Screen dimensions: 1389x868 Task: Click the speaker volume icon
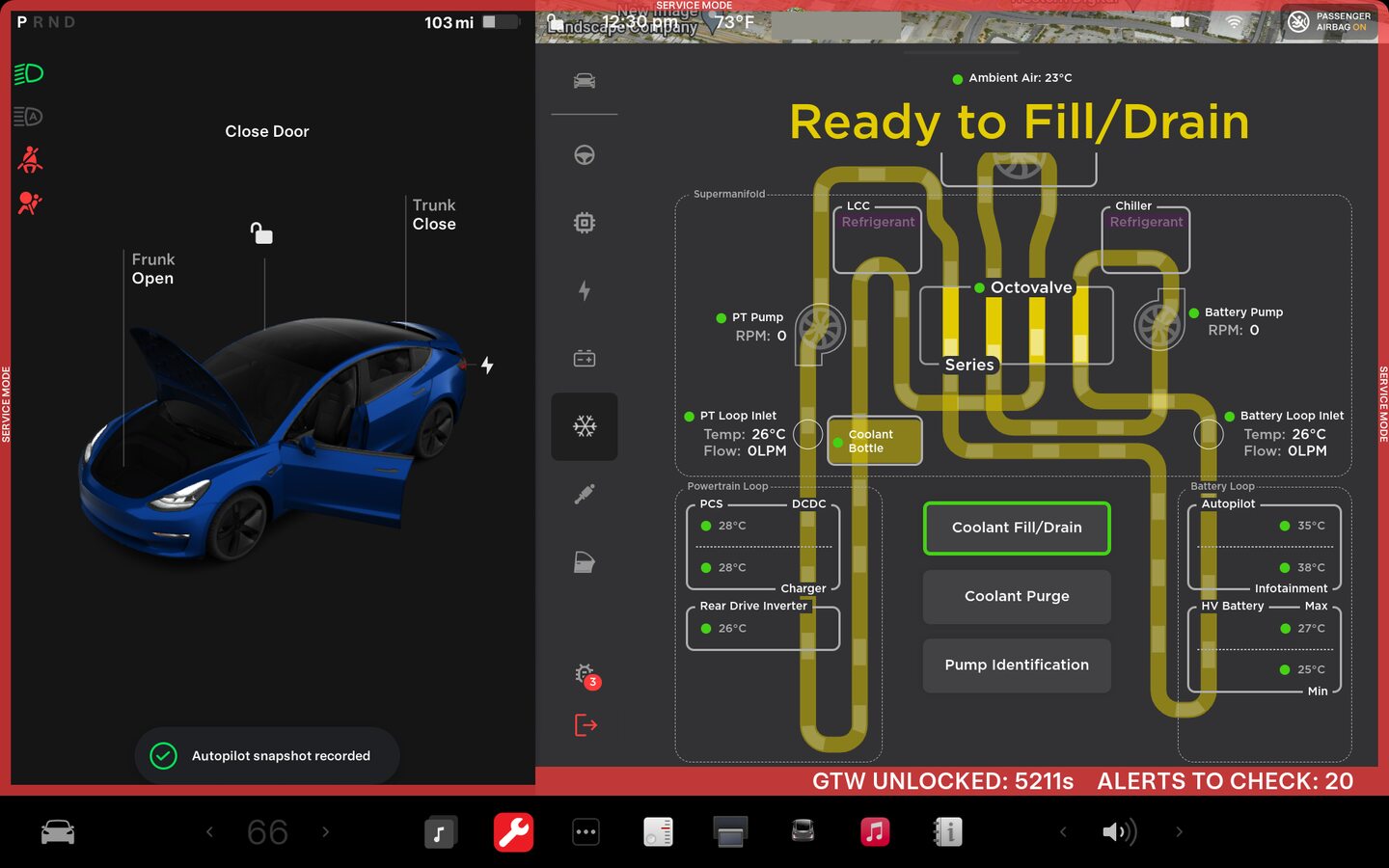point(1118,831)
